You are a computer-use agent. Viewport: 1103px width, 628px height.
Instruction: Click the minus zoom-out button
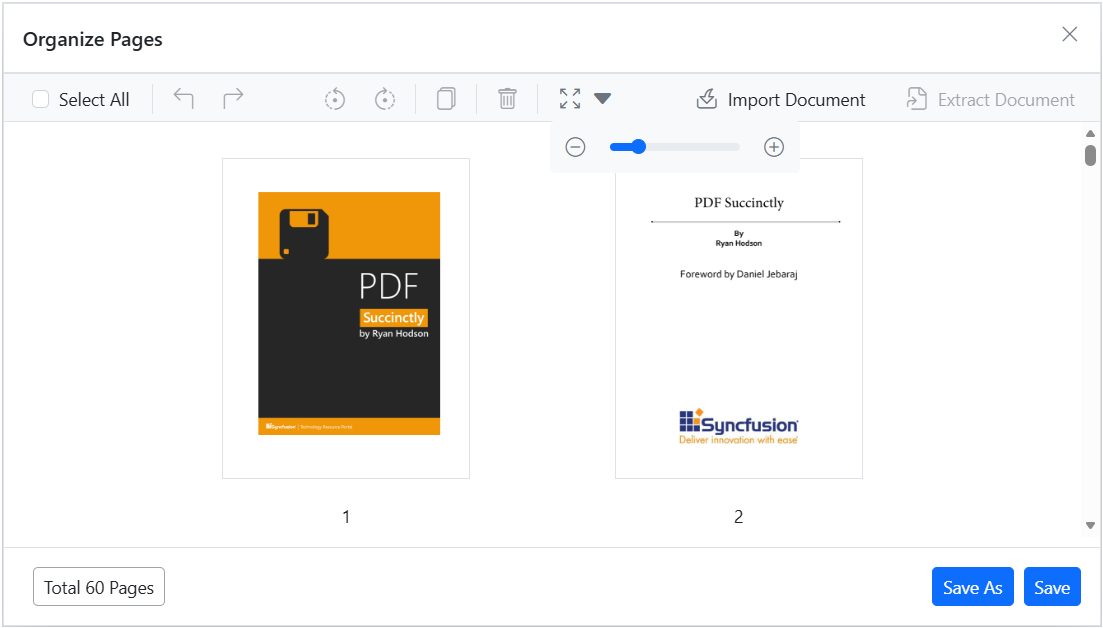(575, 147)
